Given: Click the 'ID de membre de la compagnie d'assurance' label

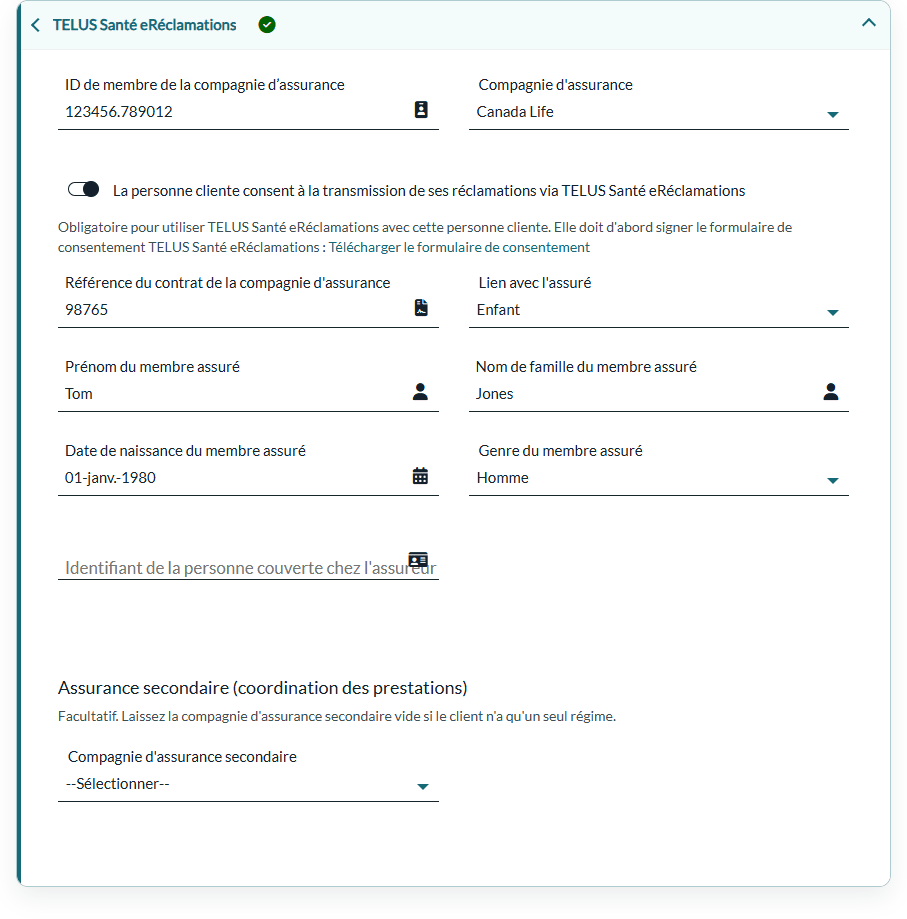Looking at the screenshot, I should [204, 85].
